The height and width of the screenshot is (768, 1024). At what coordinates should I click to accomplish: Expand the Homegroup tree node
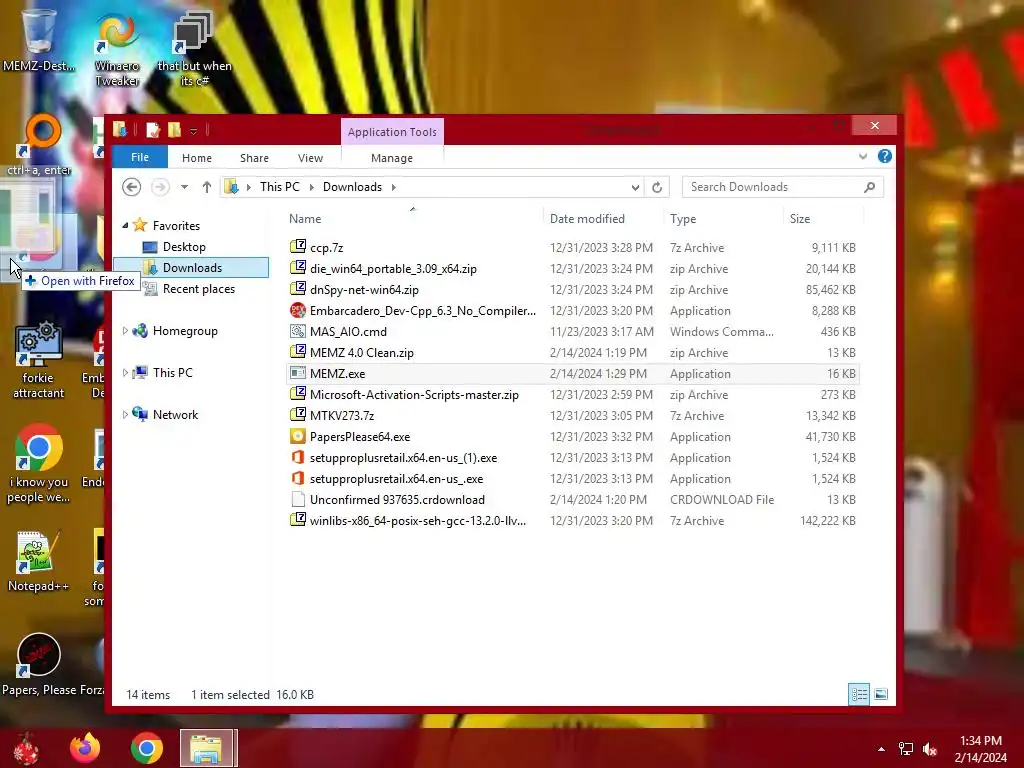125,331
